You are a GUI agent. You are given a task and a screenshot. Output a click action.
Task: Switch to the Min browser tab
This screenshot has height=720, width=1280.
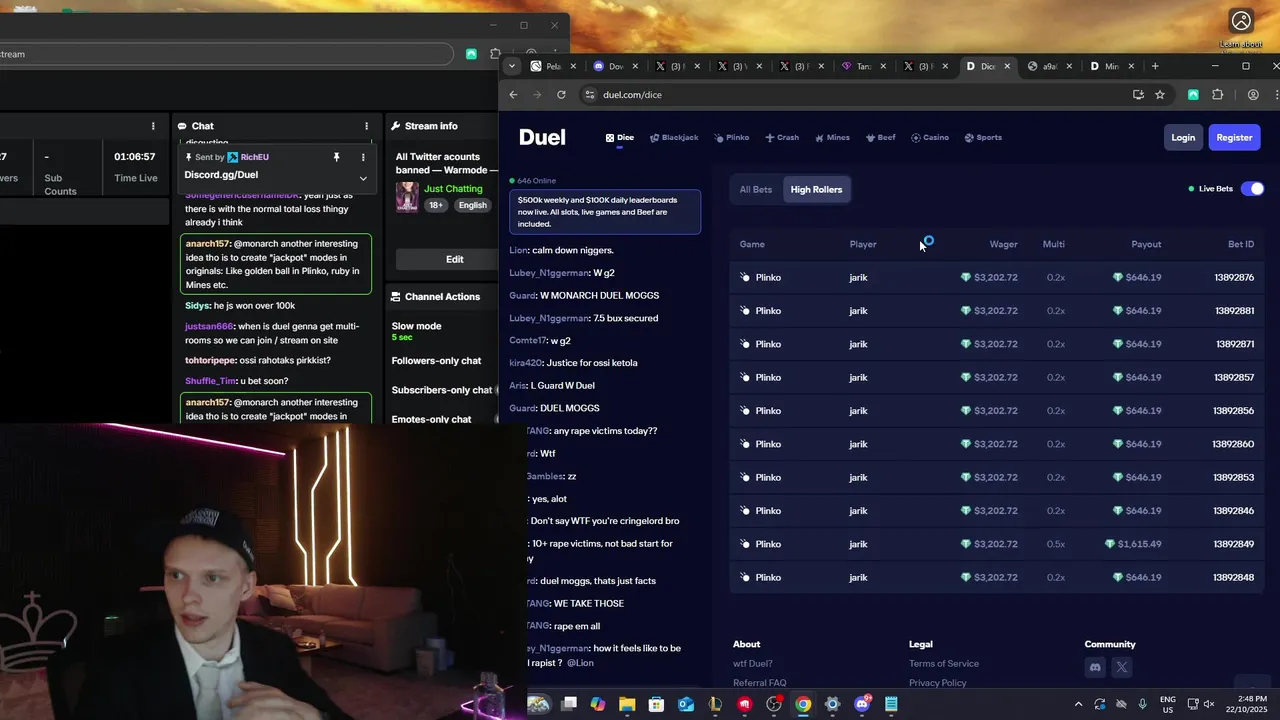(x=1110, y=66)
